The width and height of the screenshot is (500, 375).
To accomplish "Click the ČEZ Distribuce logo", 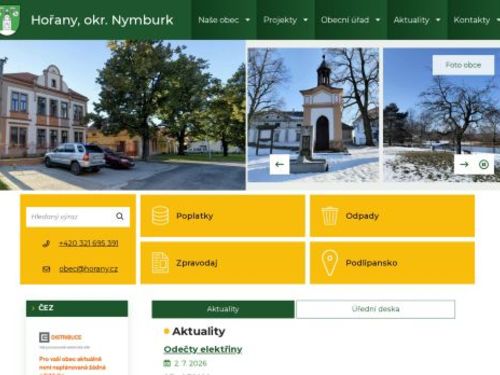I will (60, 337).
